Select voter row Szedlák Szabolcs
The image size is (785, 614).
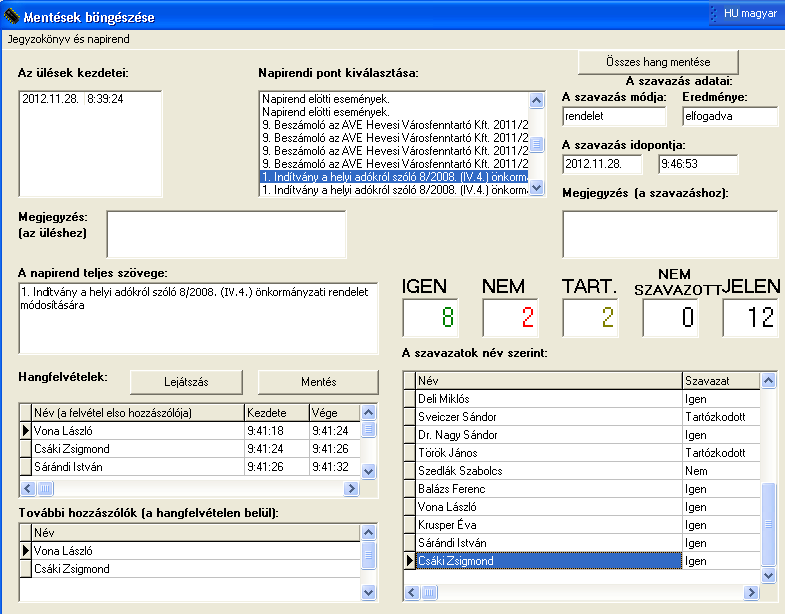click(582, 471)
